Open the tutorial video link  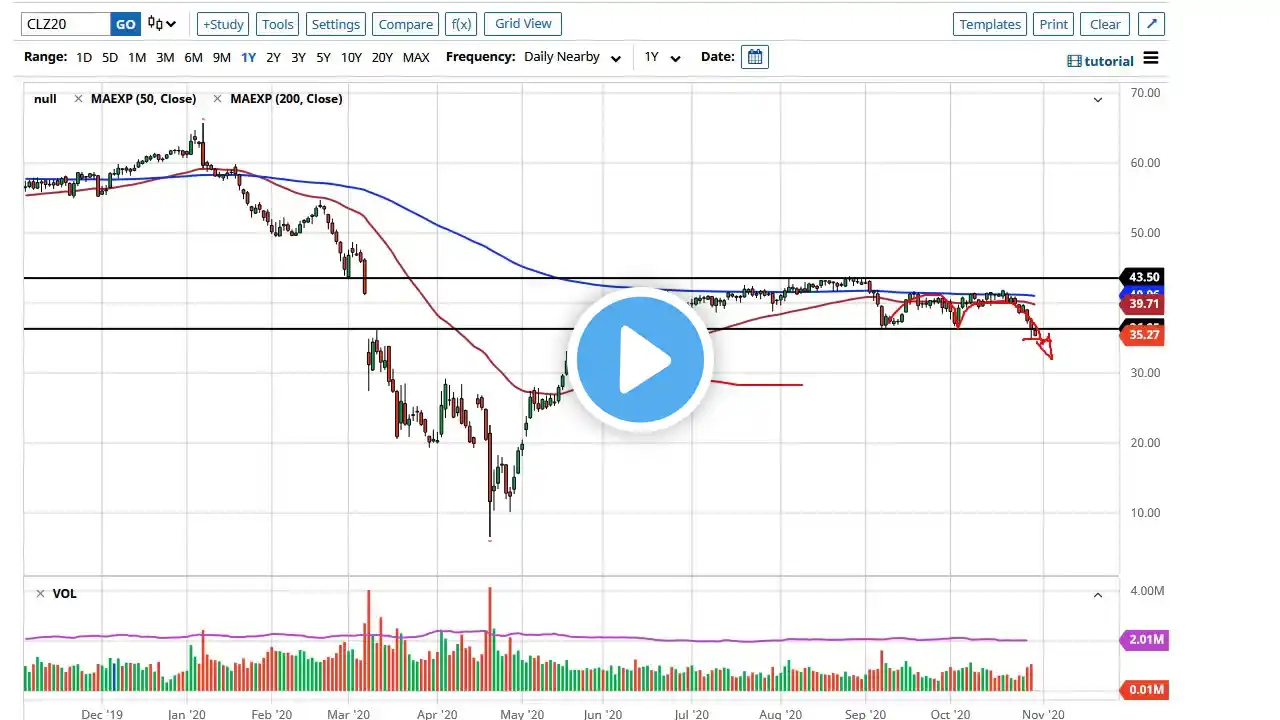coord(1100,61)
